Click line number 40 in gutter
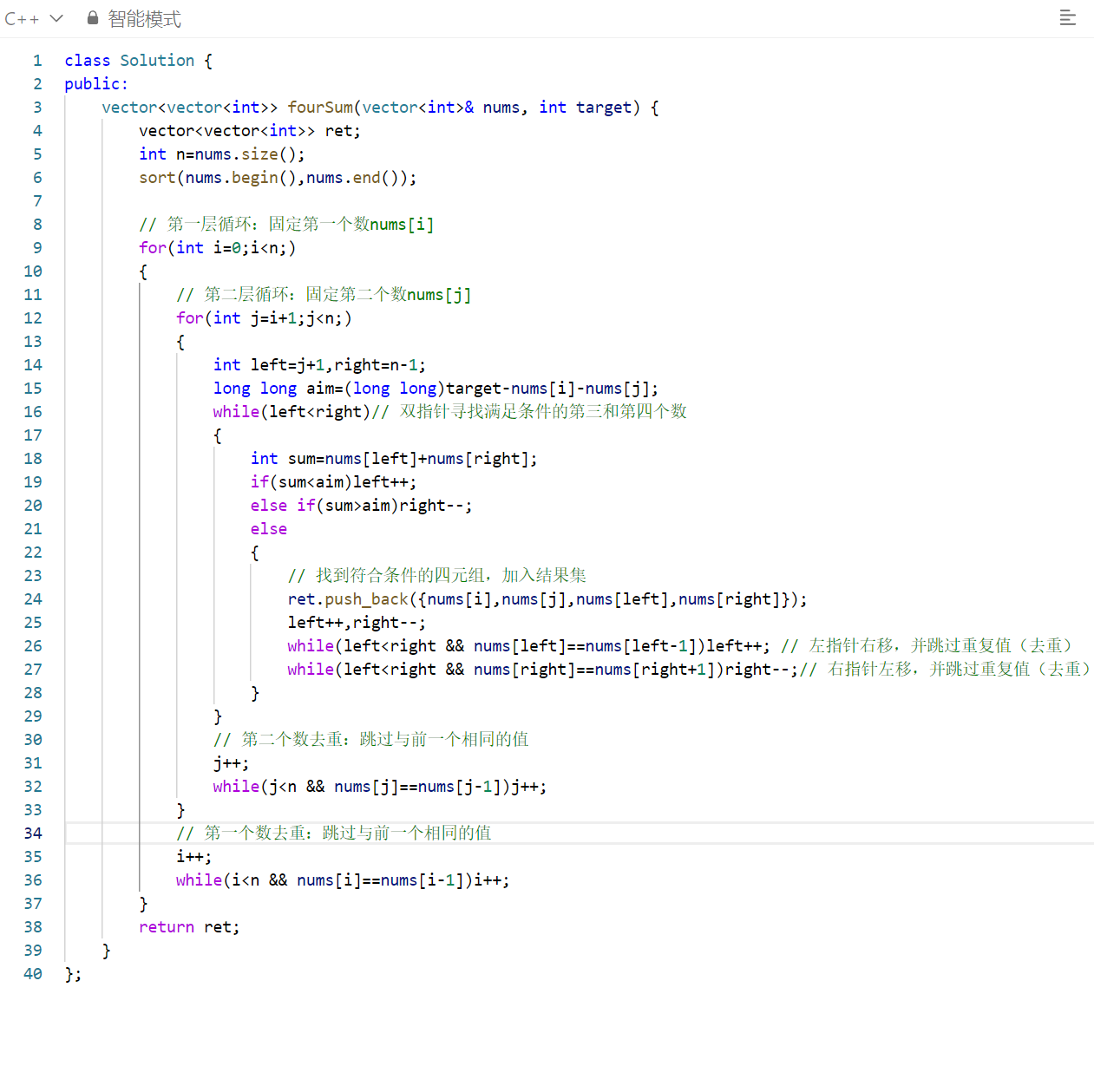The height and width of the screenshot is (1092, 1094). 33,974
